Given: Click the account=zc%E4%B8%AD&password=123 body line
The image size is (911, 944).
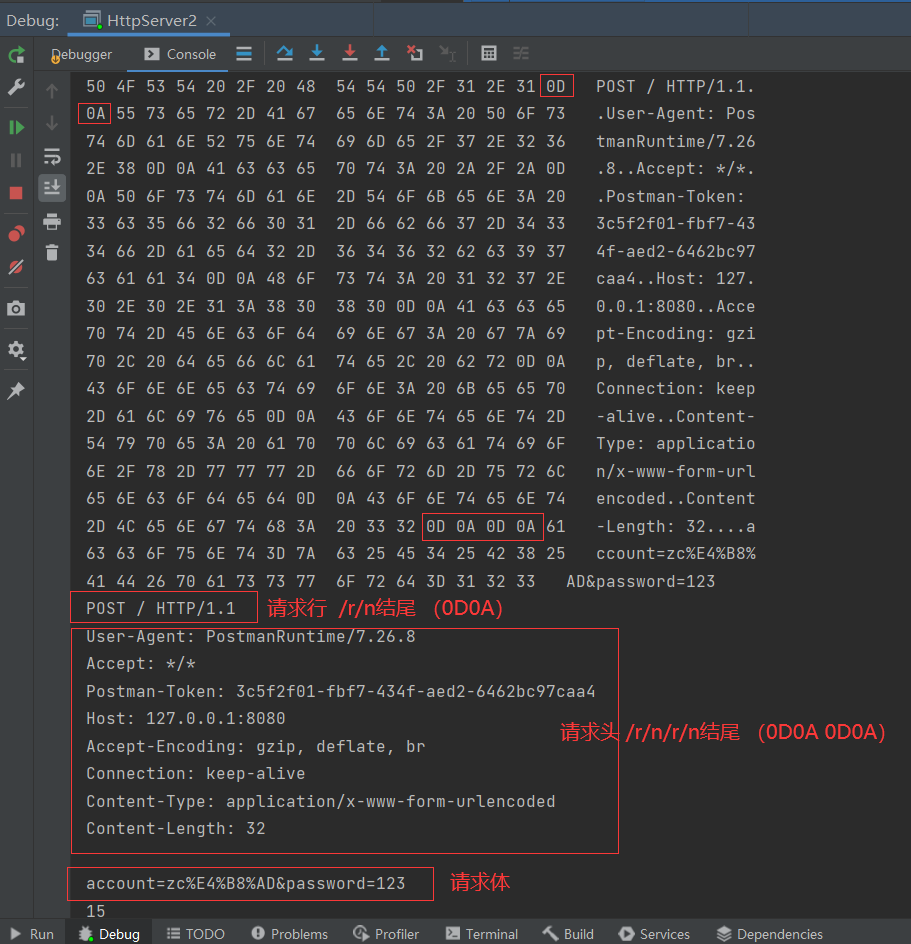Looking at the screenshot, I should click(246, 884).
